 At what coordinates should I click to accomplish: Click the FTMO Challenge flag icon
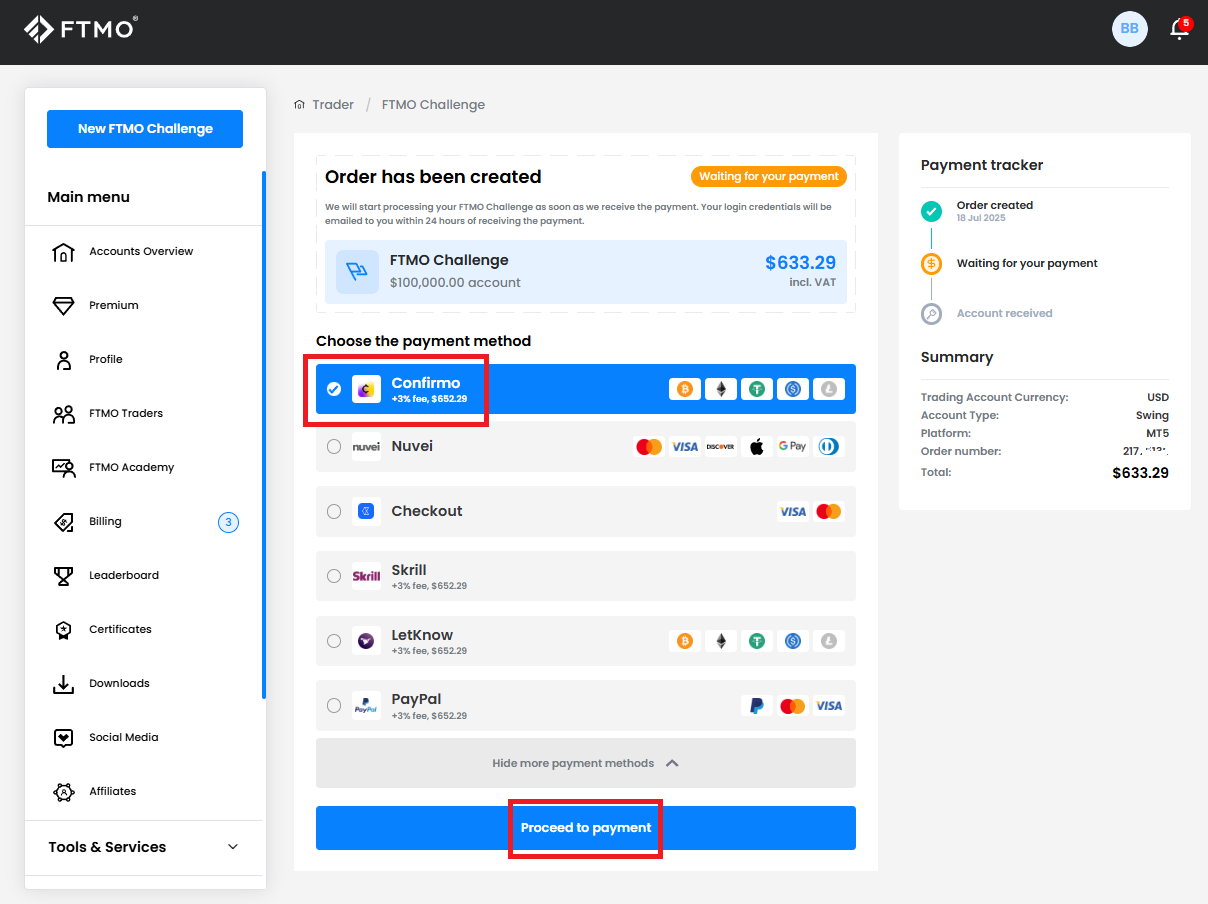pyautogui.click(x=357, y=271)
